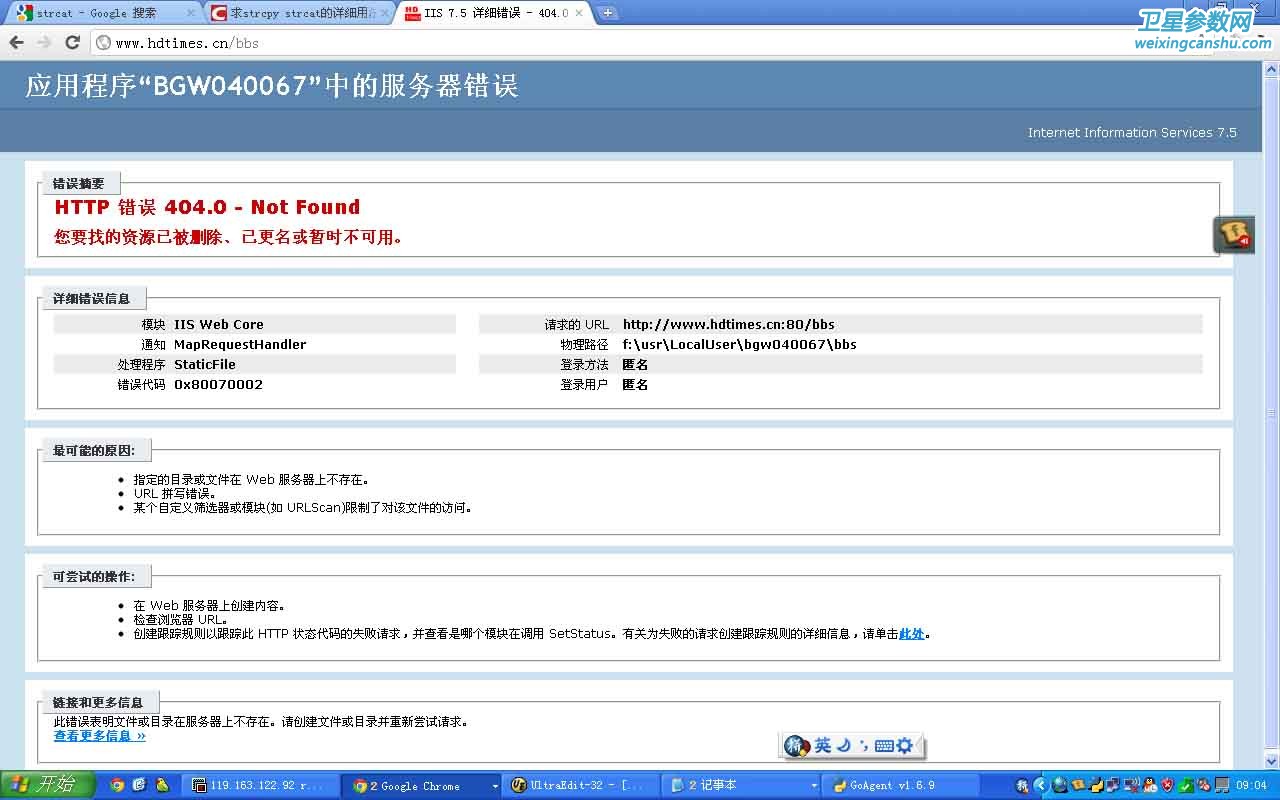The width and height of the screenshot is (1280, 800).
Task: Click the clock showing 09:04
Action: [1251, 785]
